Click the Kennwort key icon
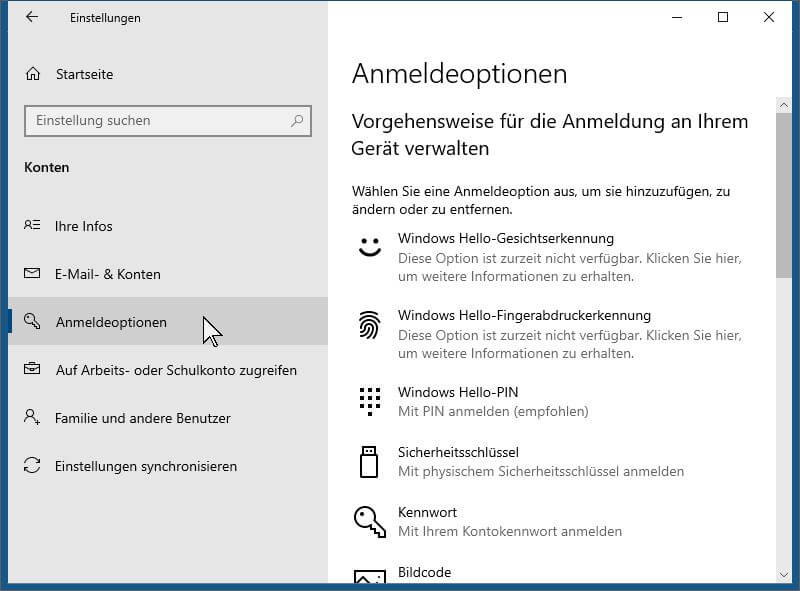This screenshot has height=591, width=800. tap(370, 522)
